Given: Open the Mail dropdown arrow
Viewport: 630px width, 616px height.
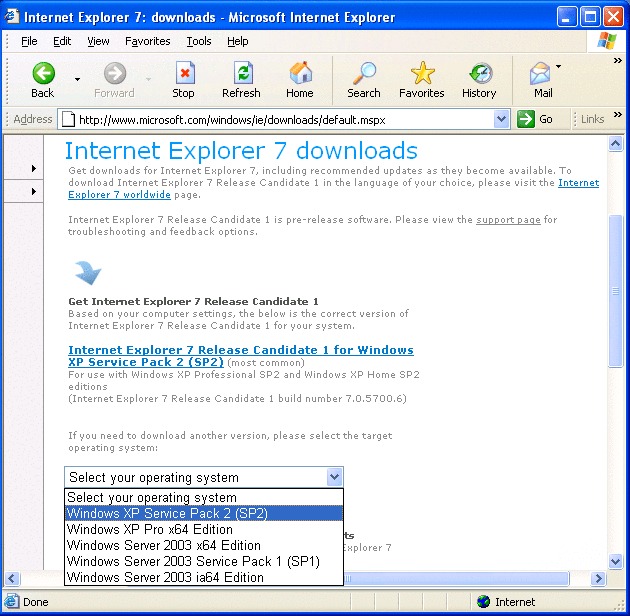Looking at the screenshot, I should point(558,66).
